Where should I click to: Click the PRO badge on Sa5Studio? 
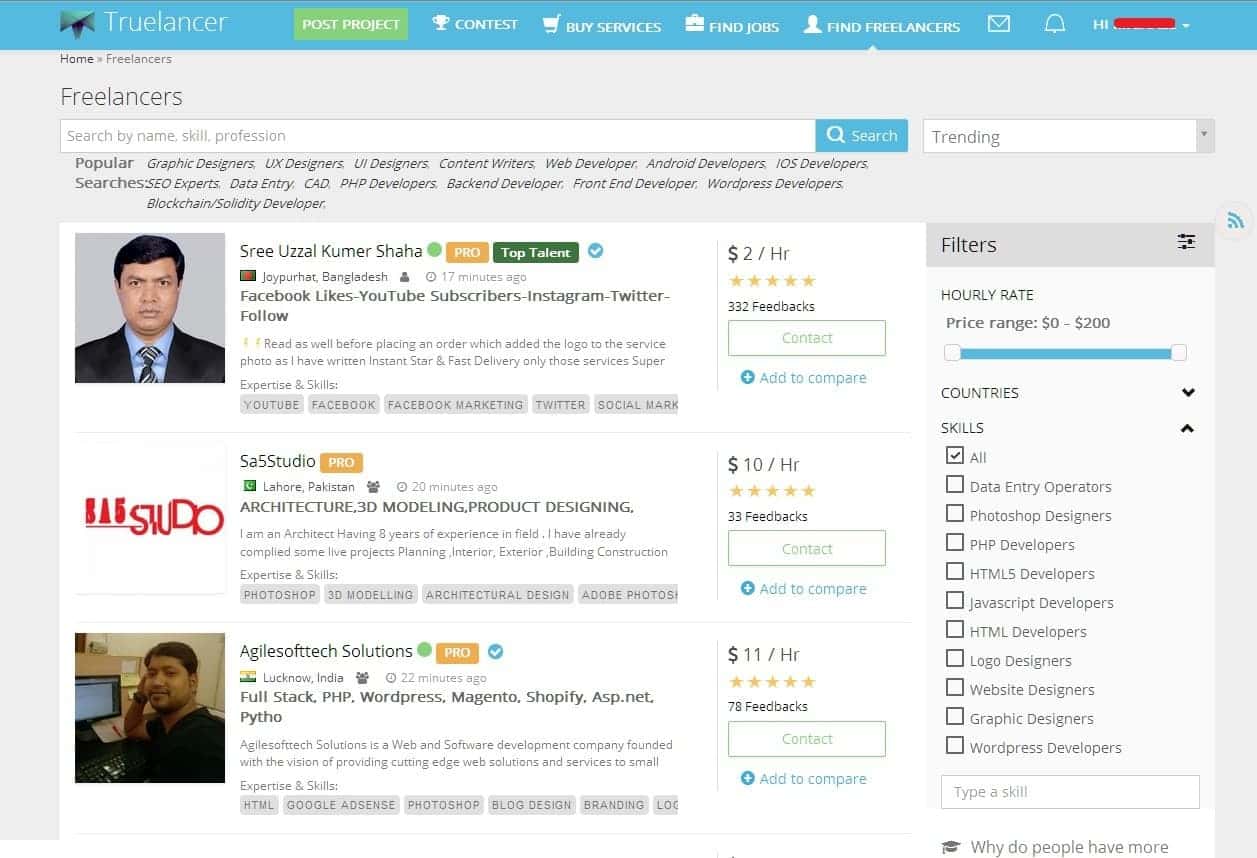tap(341, 463)
